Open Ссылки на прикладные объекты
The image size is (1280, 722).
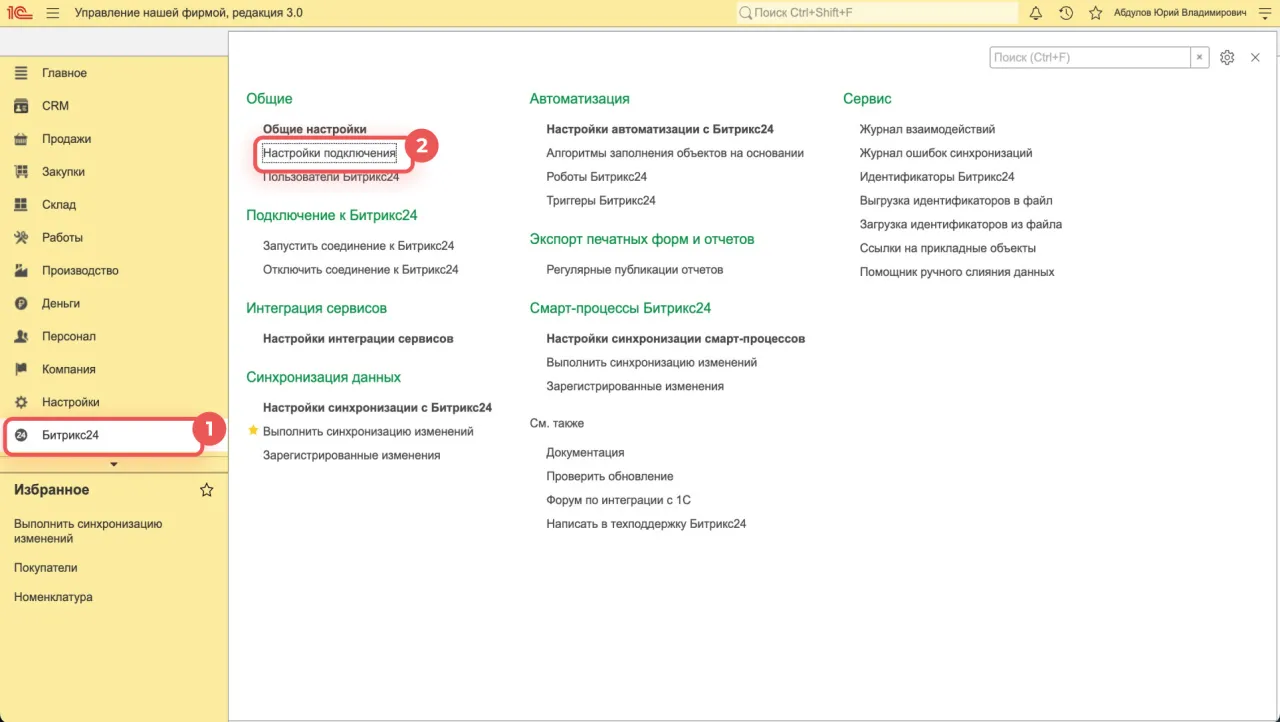(948, 248)
